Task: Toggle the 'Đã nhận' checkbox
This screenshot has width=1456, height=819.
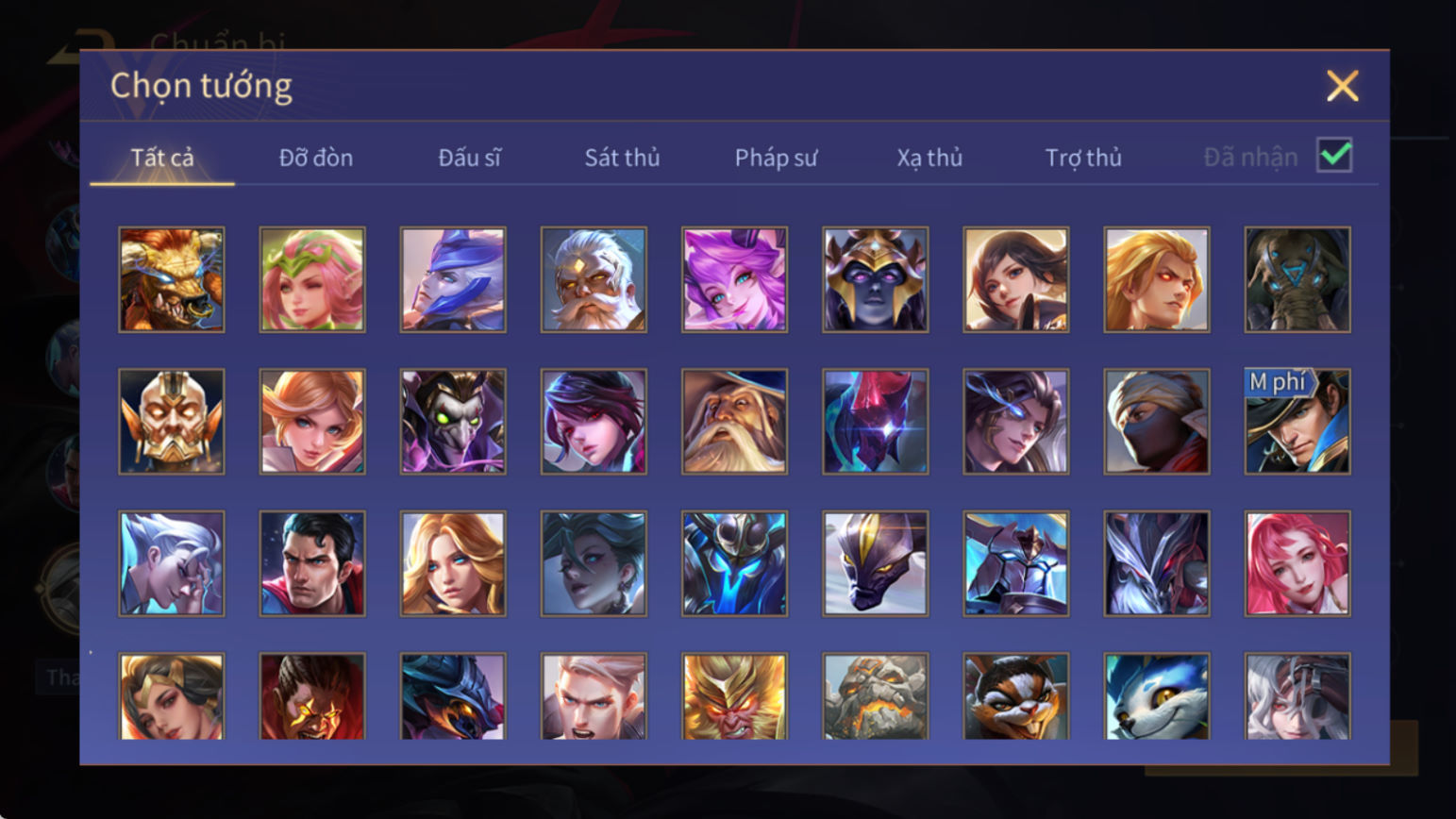Action: (1334, 156)
